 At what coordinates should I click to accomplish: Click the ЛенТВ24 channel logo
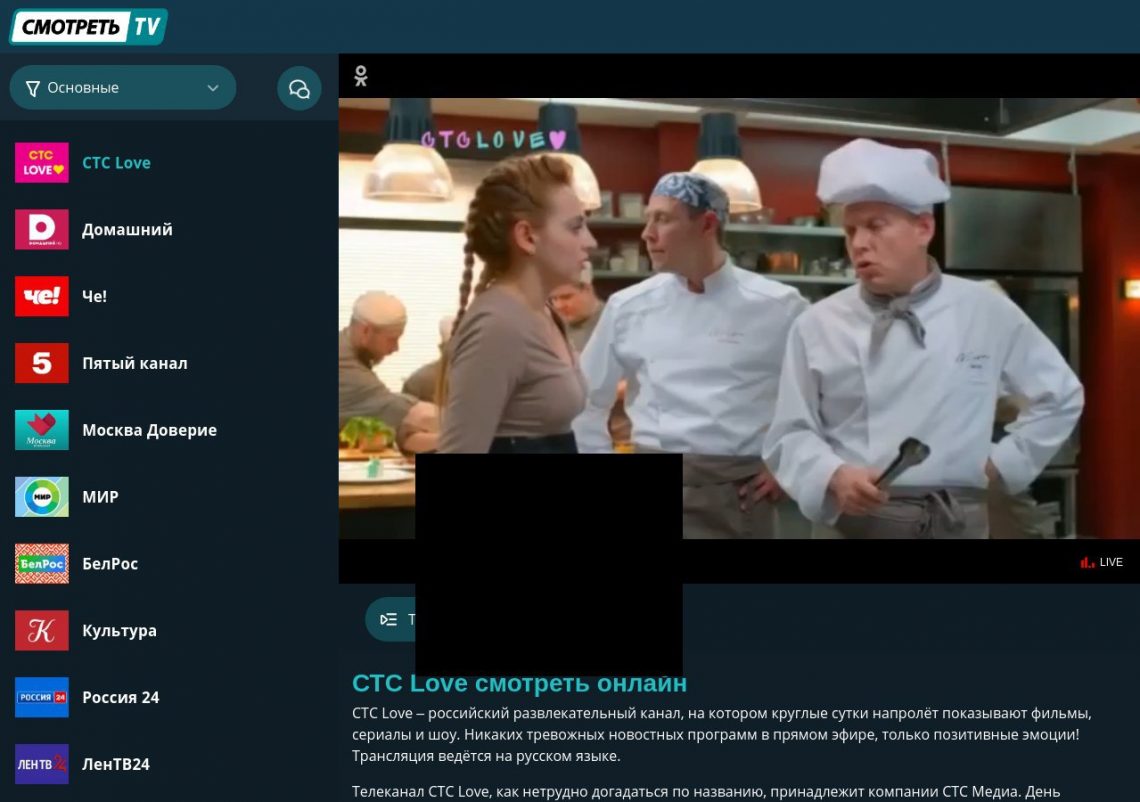click(x=42, y=764)
